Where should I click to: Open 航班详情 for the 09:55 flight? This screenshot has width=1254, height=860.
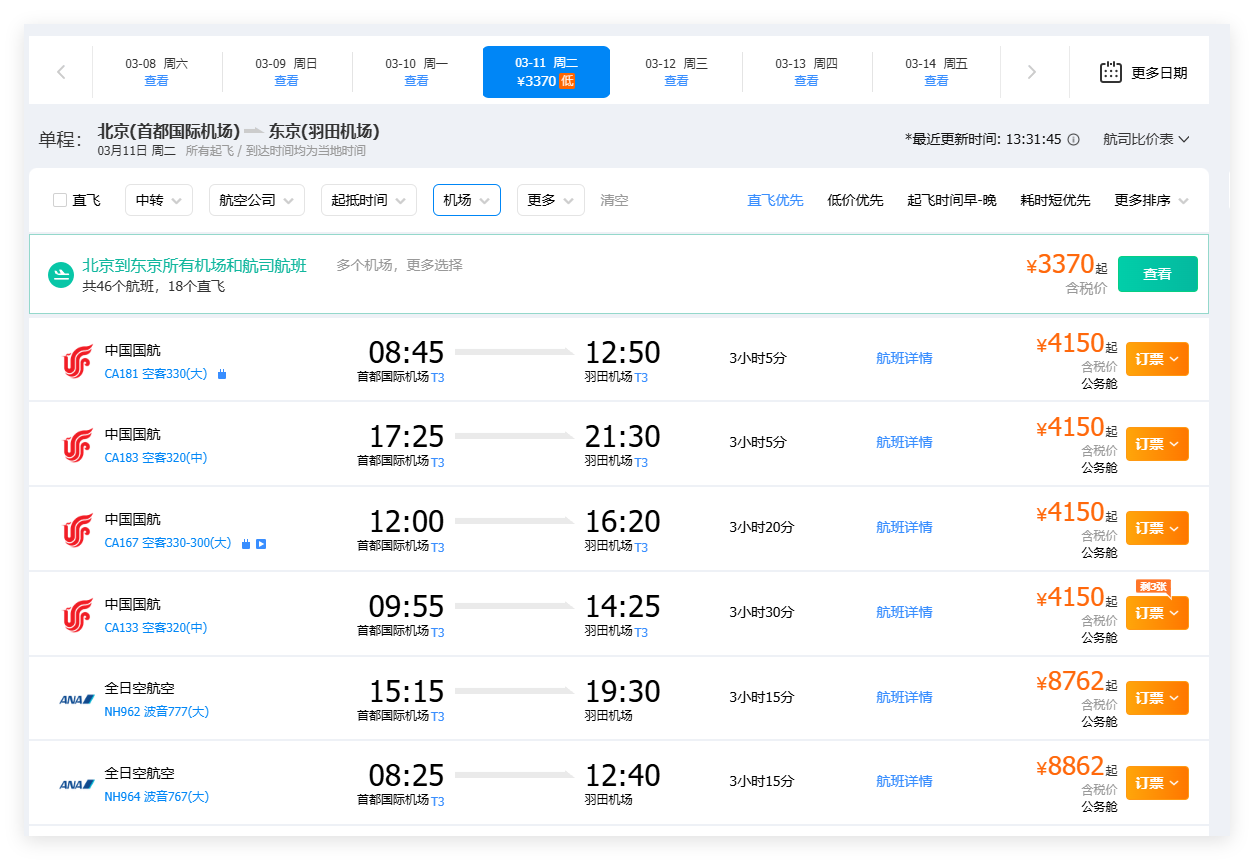[904, 612]
